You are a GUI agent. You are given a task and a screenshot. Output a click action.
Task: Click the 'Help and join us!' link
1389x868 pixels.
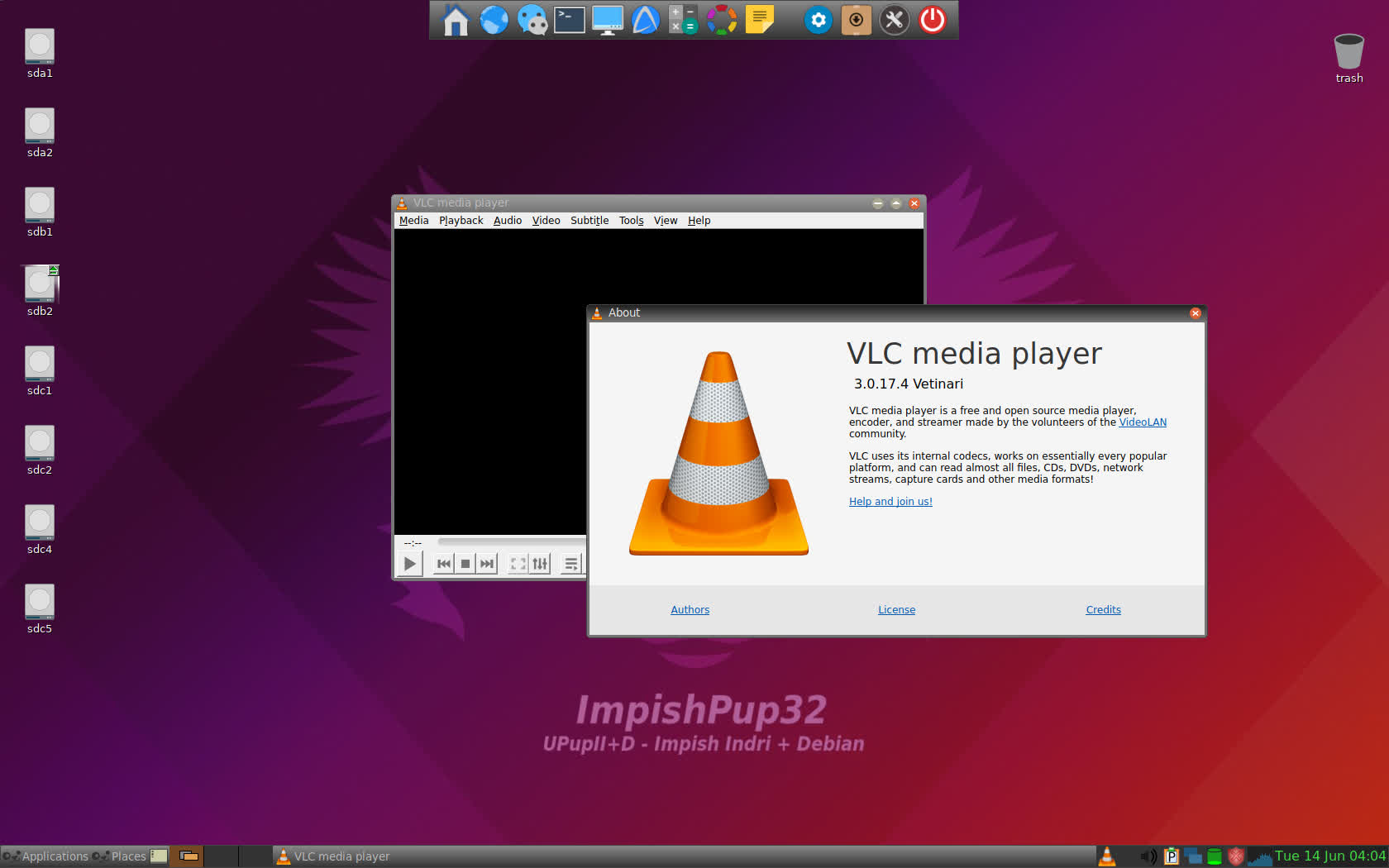[x=890, y=502]
